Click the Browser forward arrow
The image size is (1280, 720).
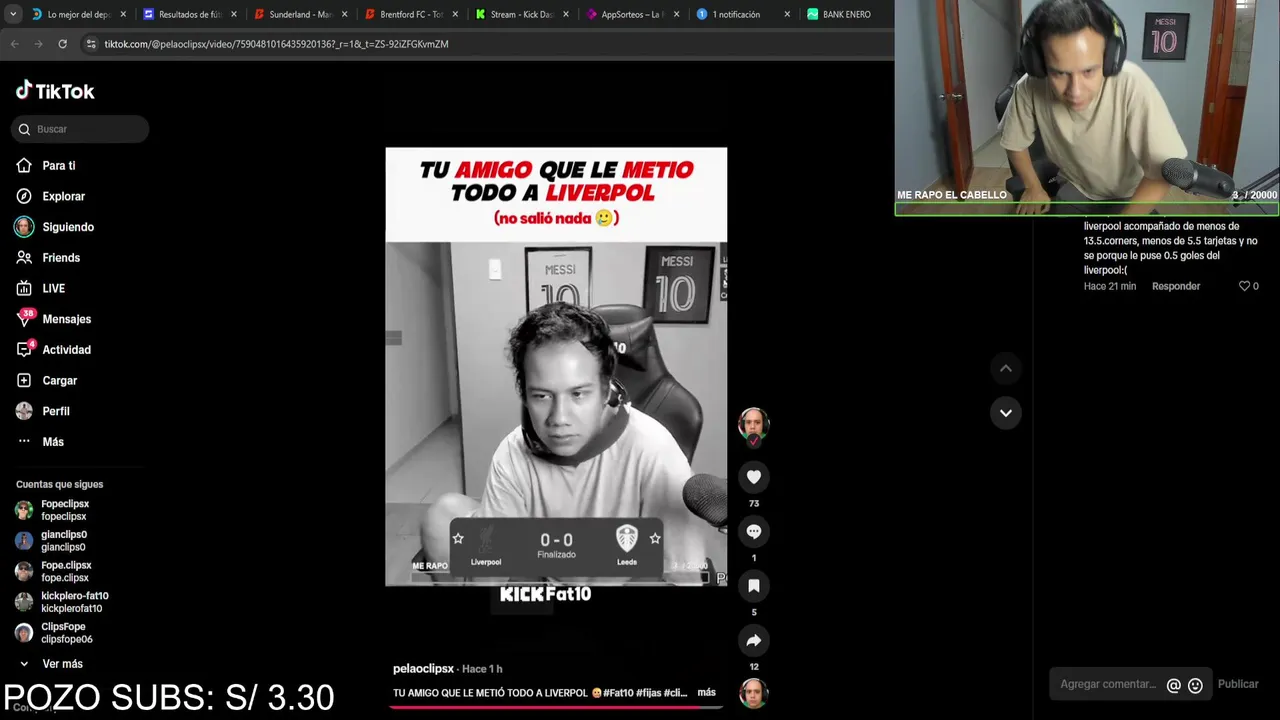(39, 44)
